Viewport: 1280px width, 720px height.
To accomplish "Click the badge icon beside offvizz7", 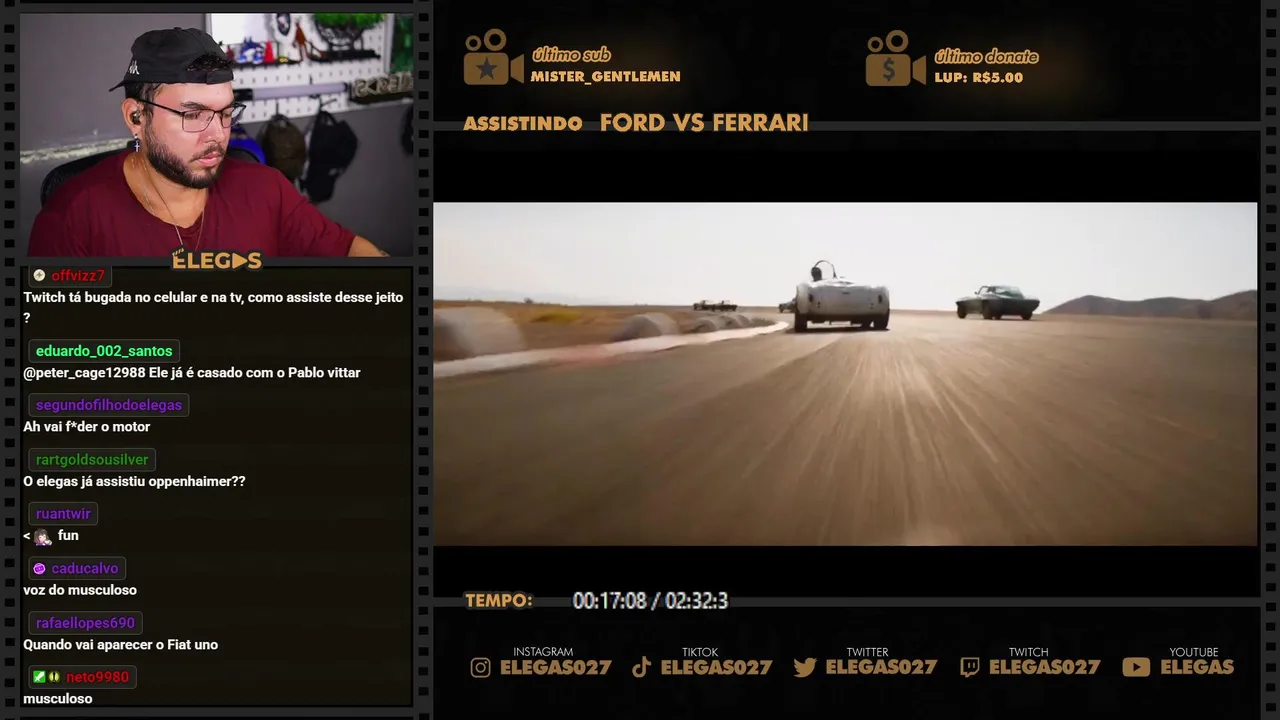I will click(x=39, y=275).
